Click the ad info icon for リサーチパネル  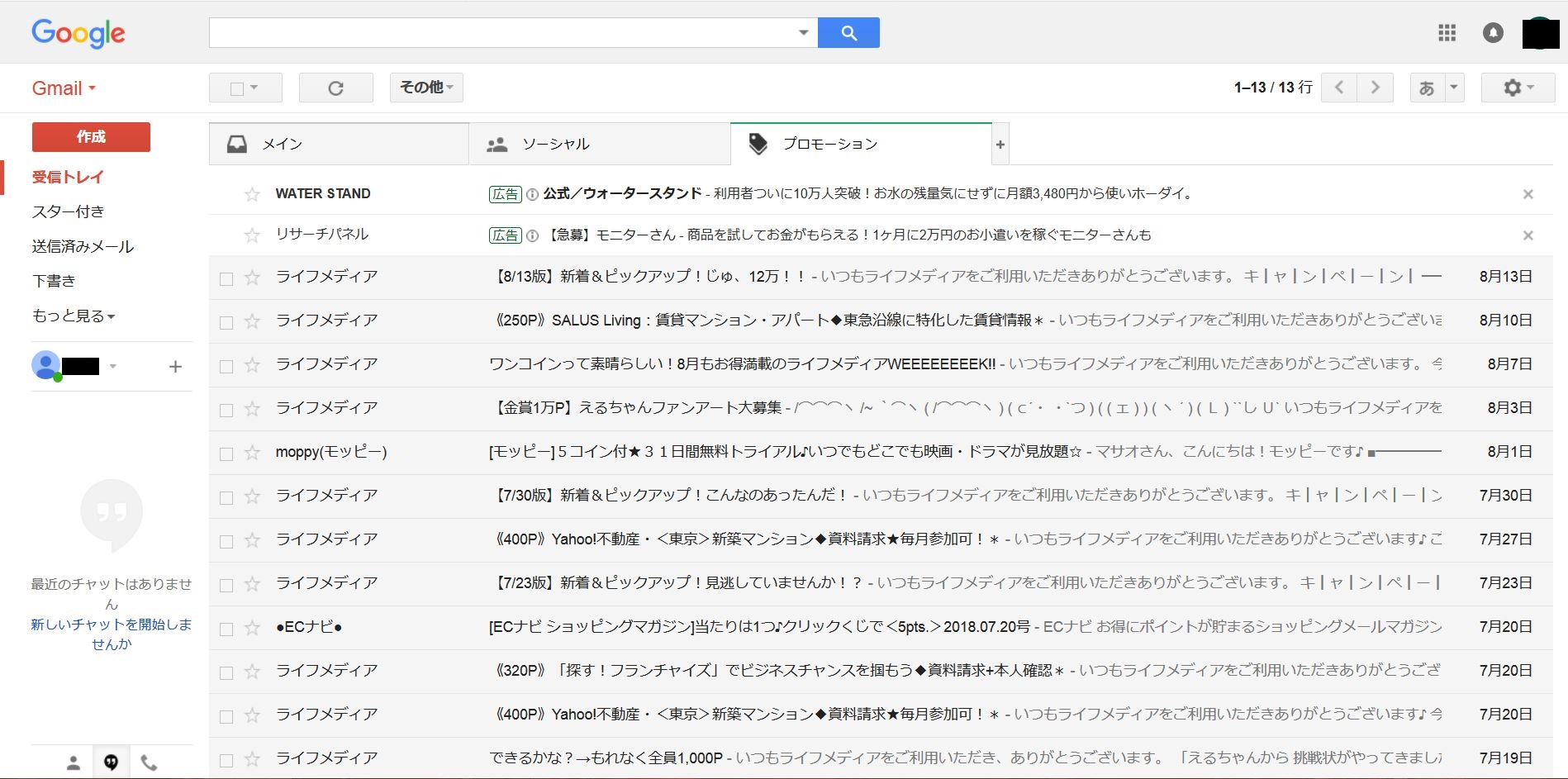coord(533,235)
